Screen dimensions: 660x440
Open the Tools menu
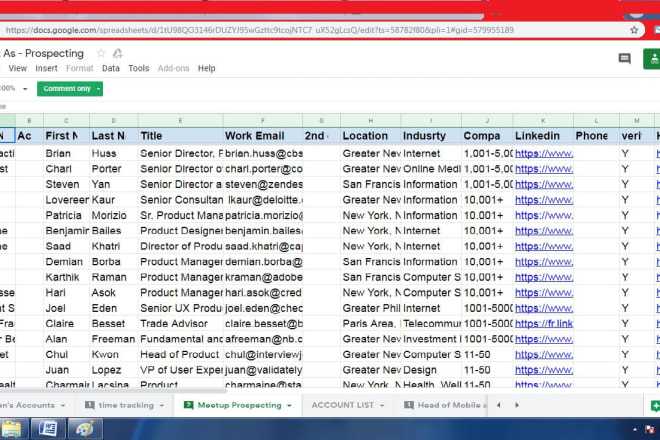(x=138, y=68)
